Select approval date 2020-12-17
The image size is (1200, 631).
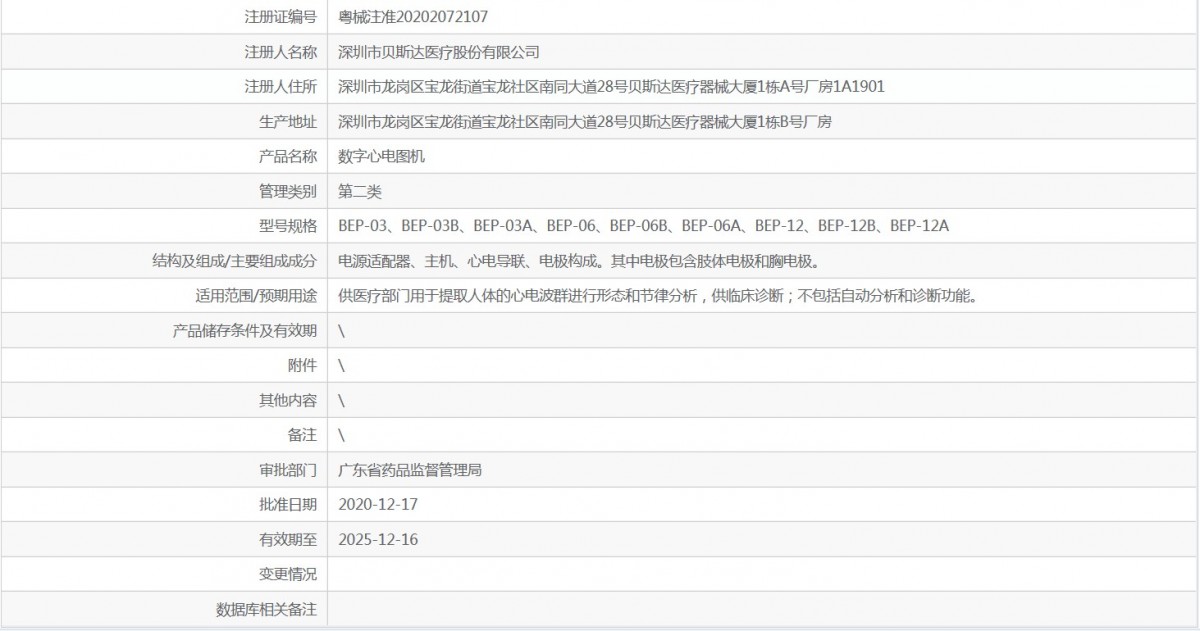(x=378, y=505)
